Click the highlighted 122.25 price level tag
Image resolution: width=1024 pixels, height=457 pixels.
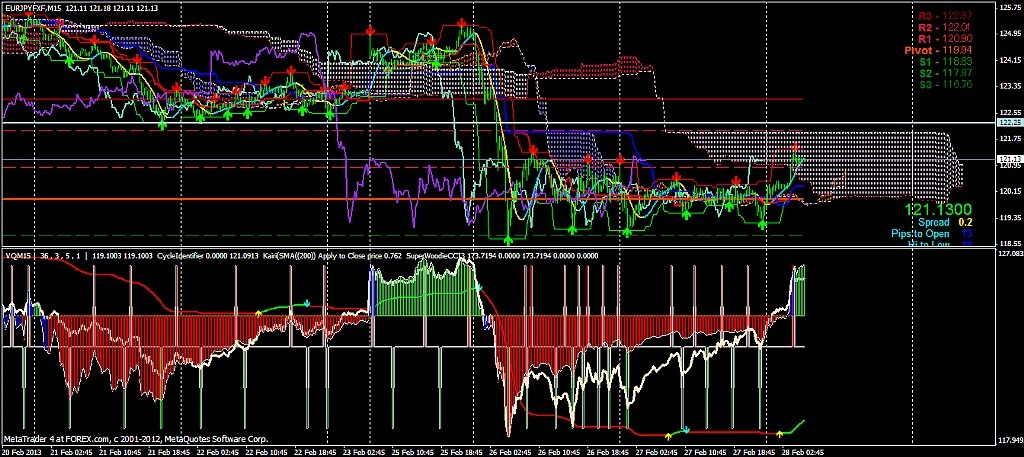pyautogui.click(x=1010, y=122)
